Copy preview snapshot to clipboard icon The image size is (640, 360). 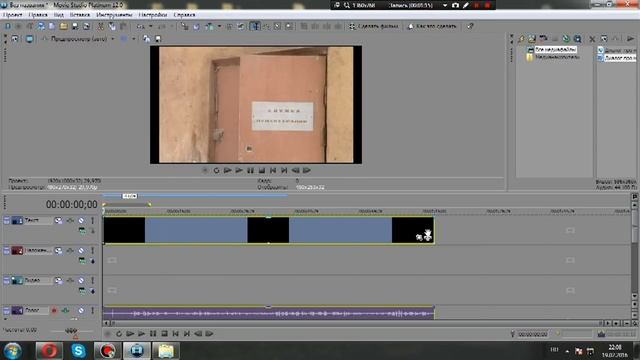tap(147, 39)
